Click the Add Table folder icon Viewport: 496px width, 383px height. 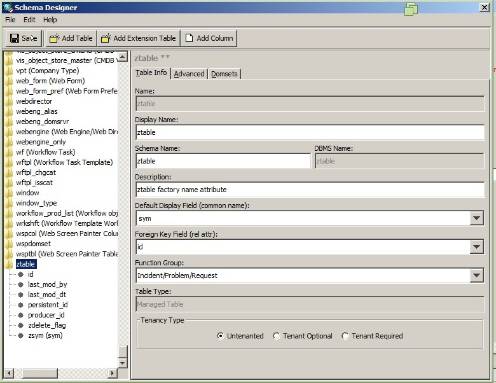click(x=54, y=38)
